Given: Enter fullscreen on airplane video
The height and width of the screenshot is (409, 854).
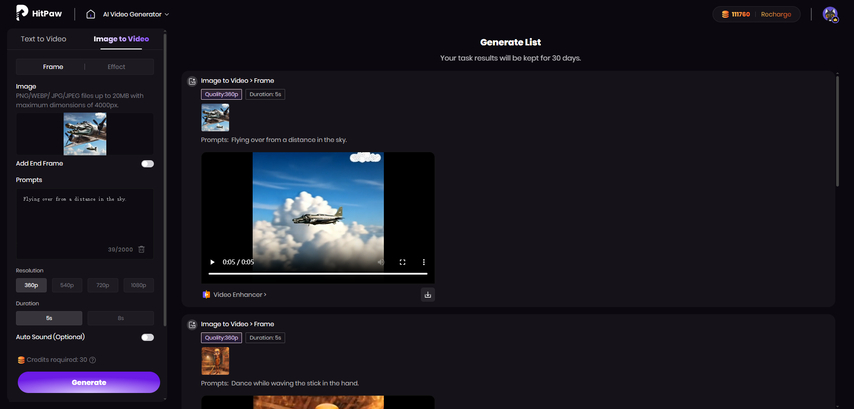Looking at the screenshot, I should coord(402,262).
